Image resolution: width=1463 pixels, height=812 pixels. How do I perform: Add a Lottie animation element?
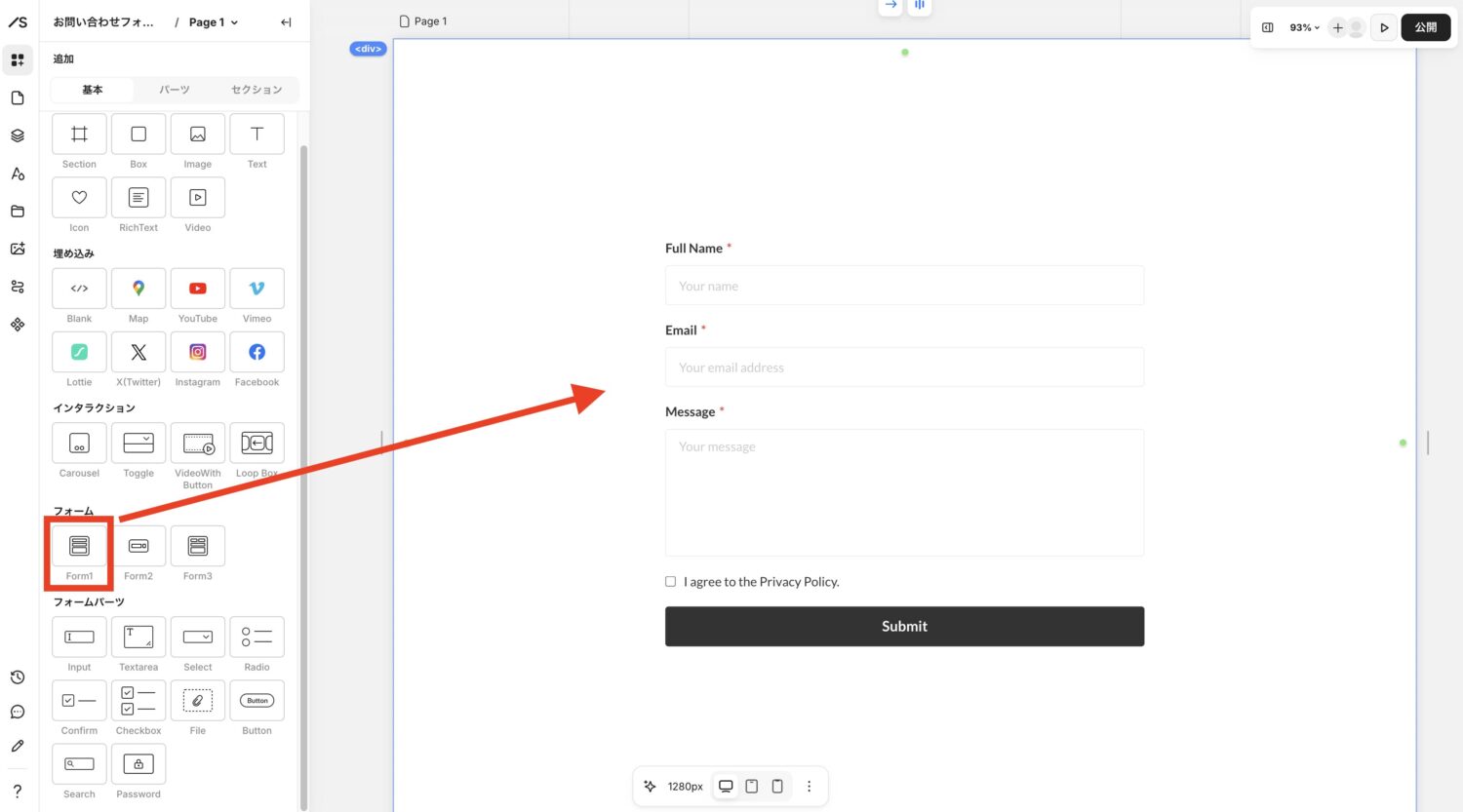tap(79, 352)
